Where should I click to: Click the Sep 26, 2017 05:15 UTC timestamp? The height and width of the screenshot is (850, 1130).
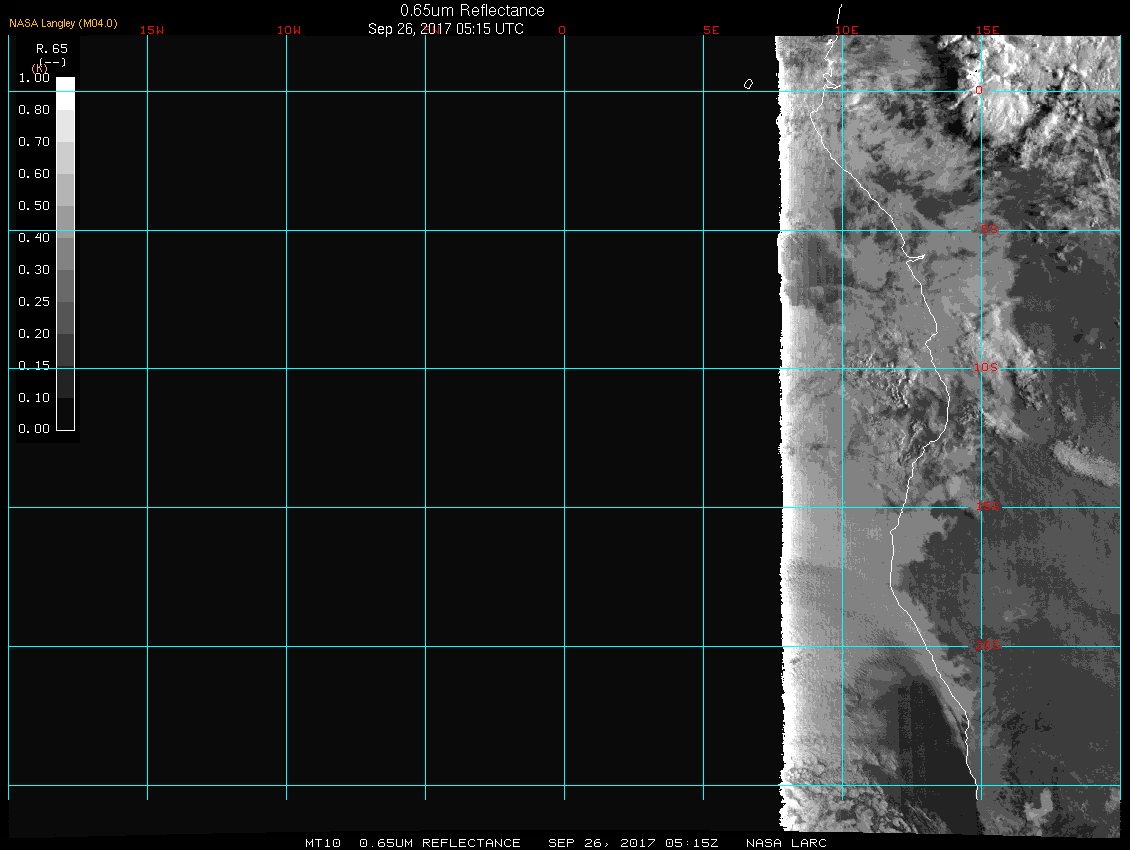point(445,29)
